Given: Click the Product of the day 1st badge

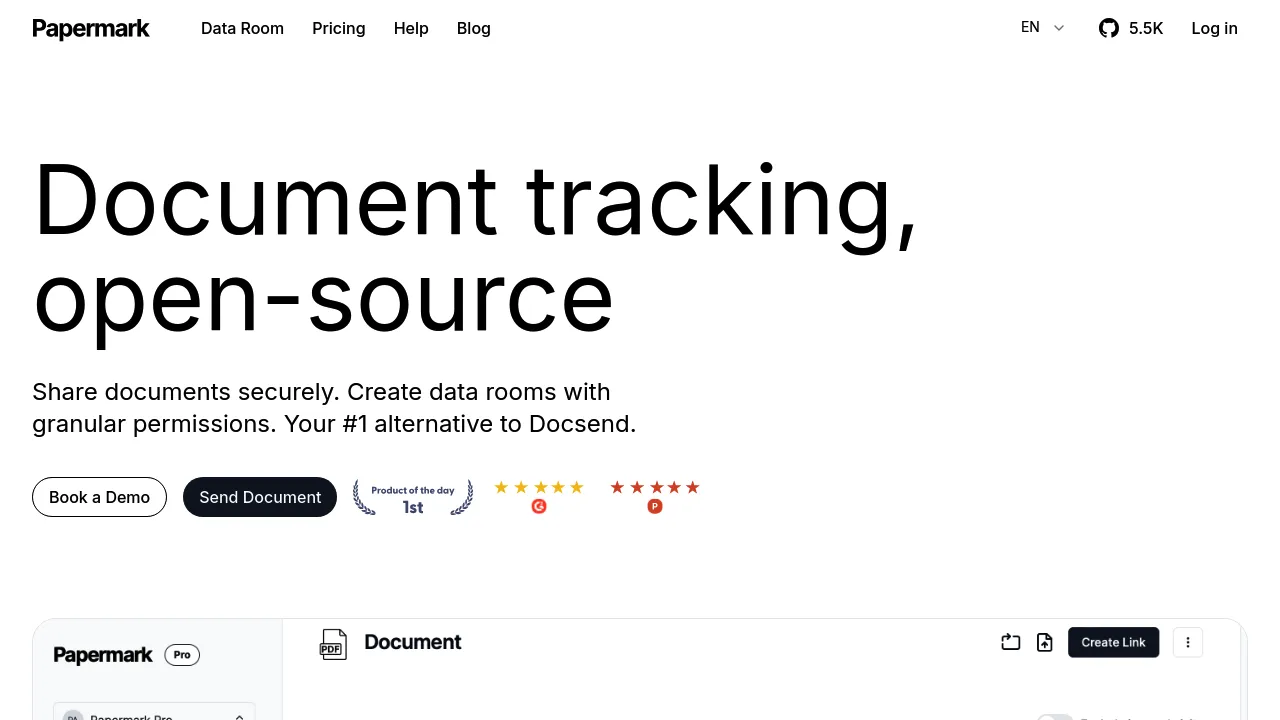Looking at the screenshot, I should pyautogui.click(x=413, y=497).
